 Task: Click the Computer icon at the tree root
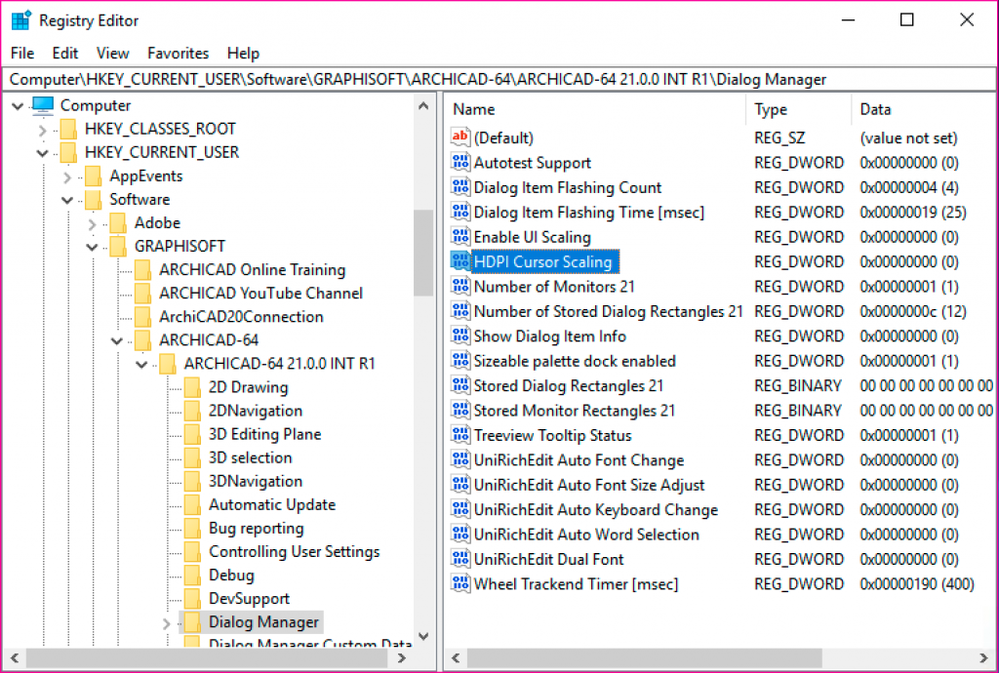[43, 105]
